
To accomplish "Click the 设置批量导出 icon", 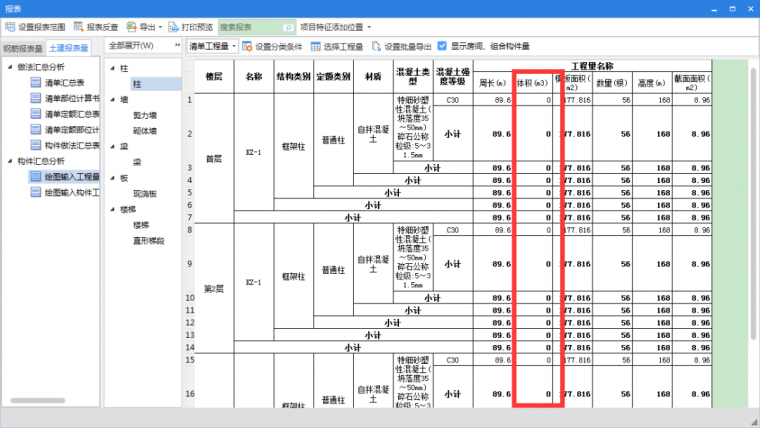I will (377, 46).
